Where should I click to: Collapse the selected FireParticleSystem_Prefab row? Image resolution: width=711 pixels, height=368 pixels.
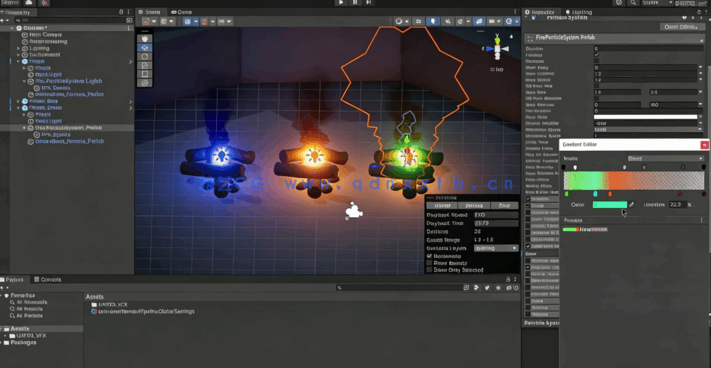tap(24, 128)
